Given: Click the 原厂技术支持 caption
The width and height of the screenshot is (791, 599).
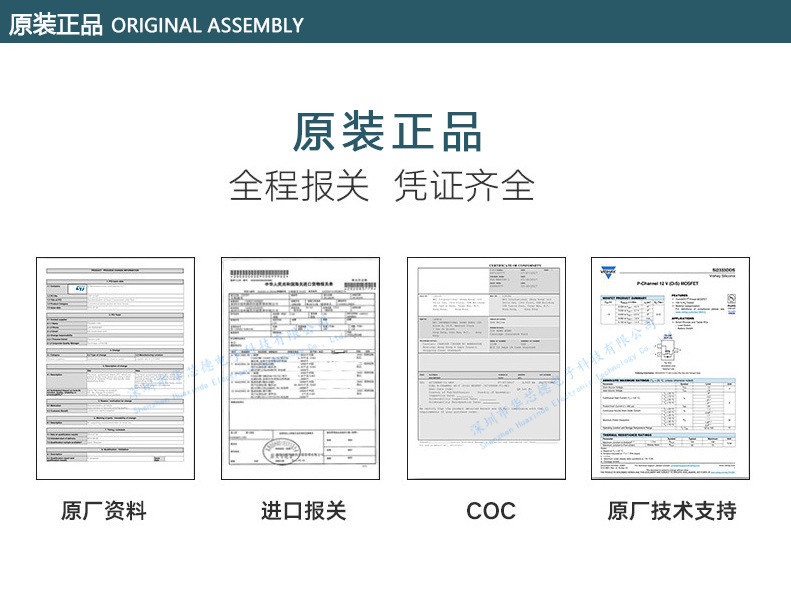Looking at the screenshot, I should coord(672,511).
